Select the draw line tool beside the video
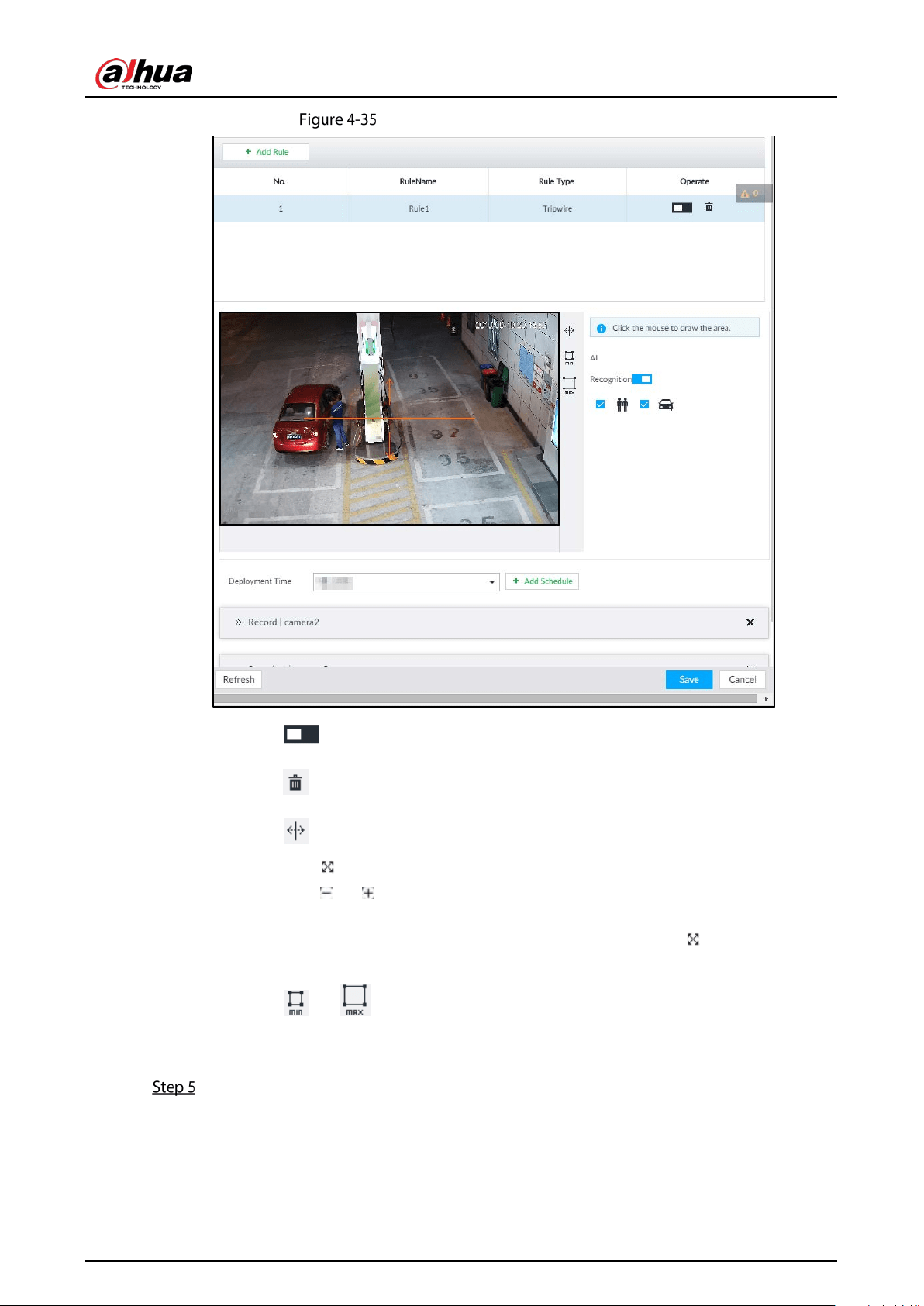The width and height of the screenshot is (924, 1306). coord(570,330)
